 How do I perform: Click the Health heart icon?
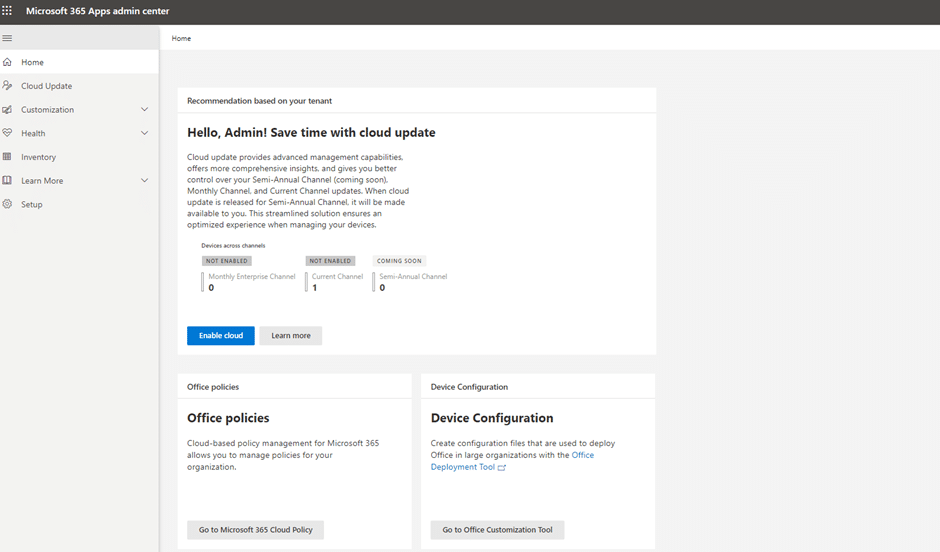click(x=7, y=133)
